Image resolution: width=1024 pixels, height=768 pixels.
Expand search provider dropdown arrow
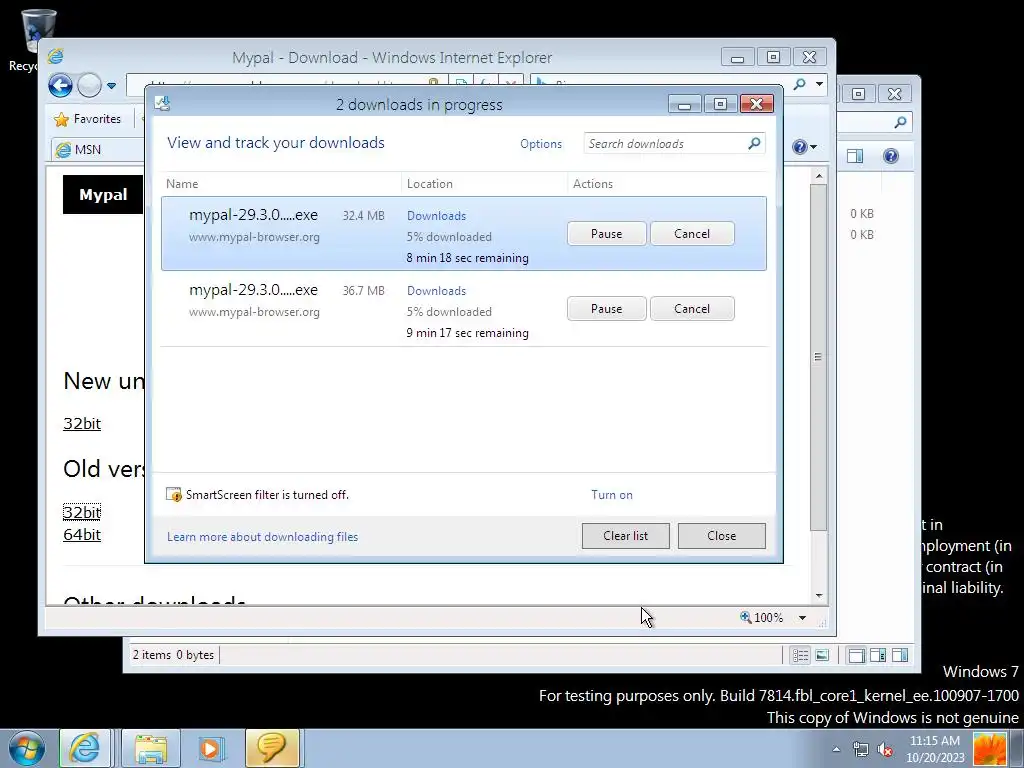click(x=819, y=84)
